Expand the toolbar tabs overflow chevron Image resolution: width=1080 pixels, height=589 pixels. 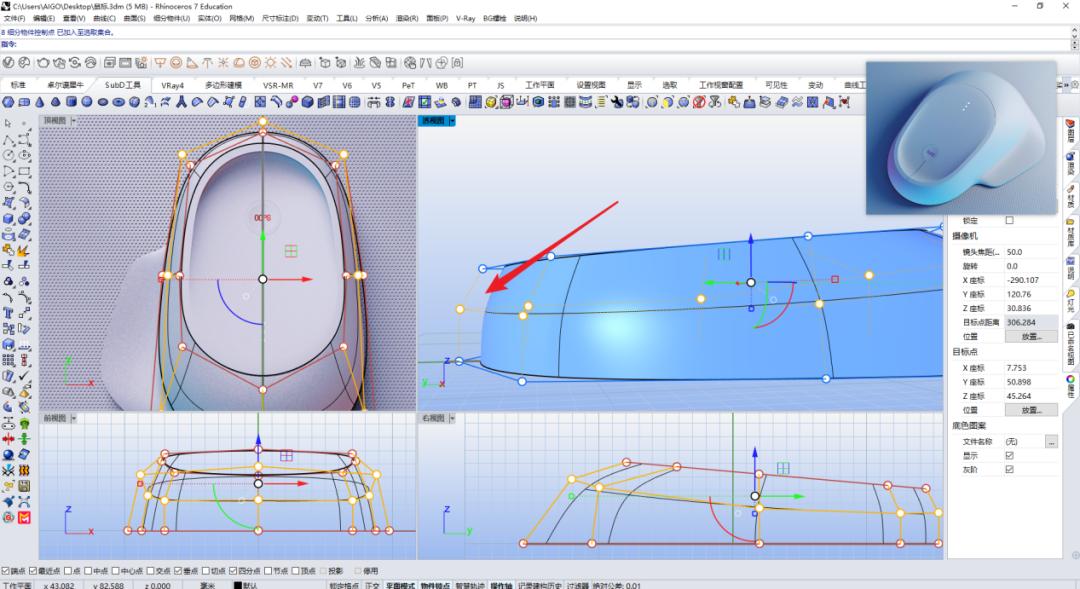tap(1066, 85)
